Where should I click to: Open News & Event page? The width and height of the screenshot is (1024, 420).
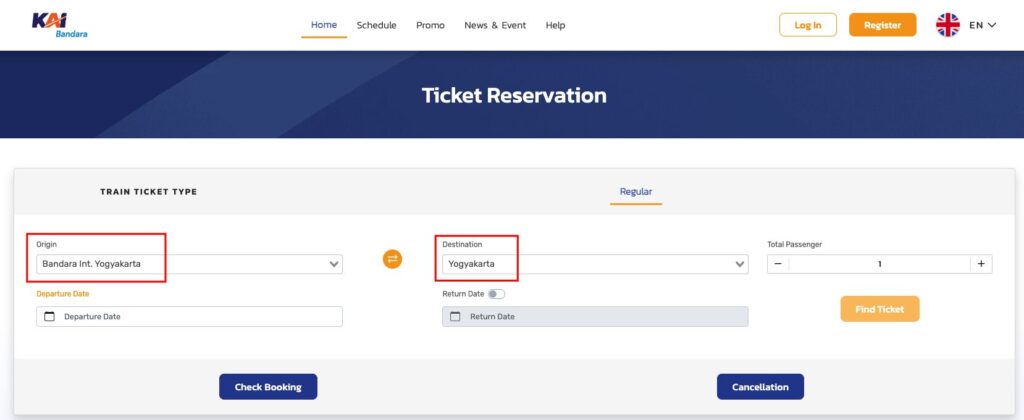click(495, 25)
